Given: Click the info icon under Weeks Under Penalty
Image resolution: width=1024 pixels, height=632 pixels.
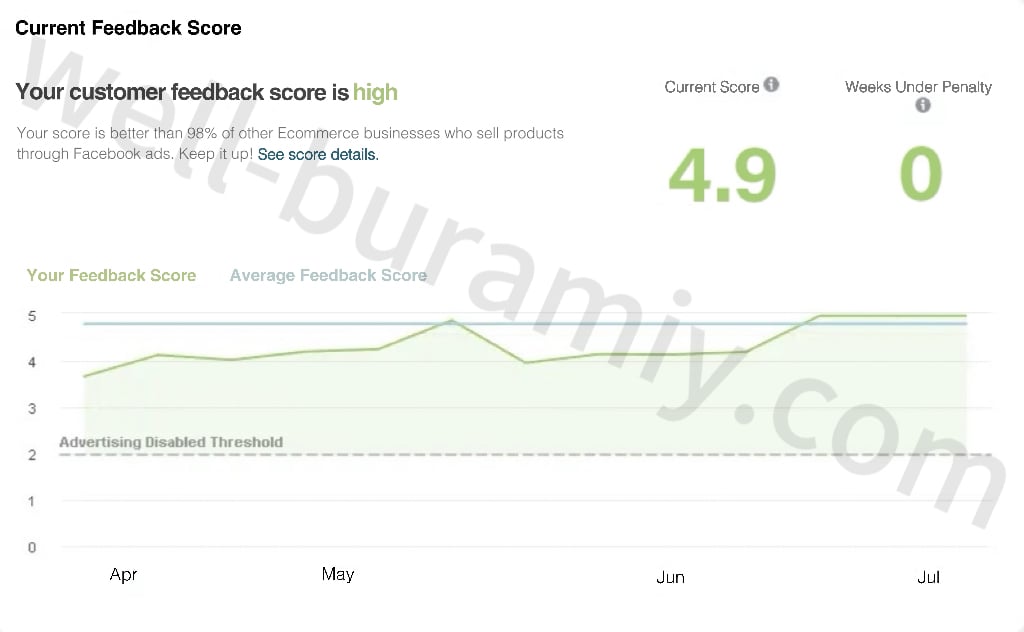Looking at the screenshot, I should point(922,105).
